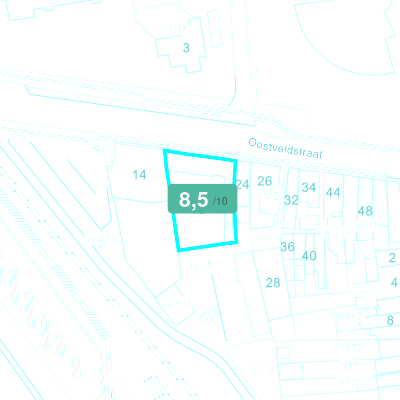Select the parcel labeled 808Y2

pos(348,315)
